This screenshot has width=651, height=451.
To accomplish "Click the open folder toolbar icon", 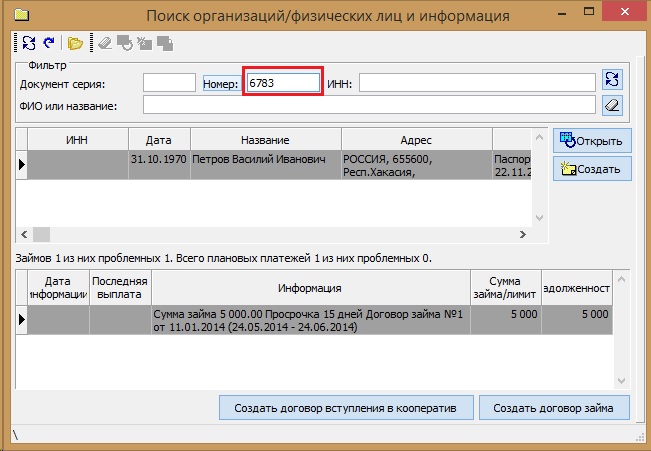I will (x=75, y=43).
